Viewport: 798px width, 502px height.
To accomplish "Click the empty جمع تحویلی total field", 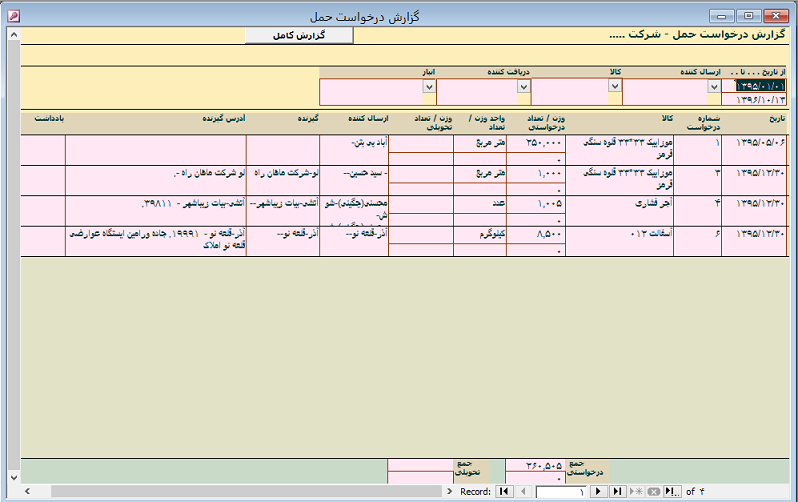I will [x=420, y=466].
